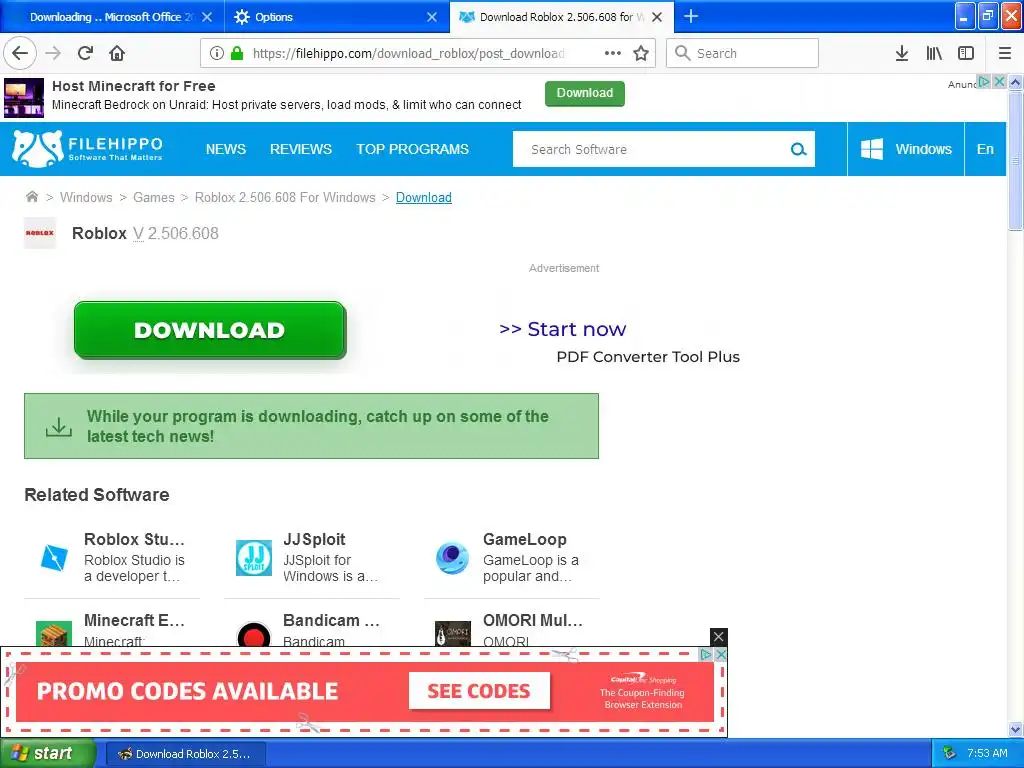Click the Start now ad link
1024x768 pixels.
tap(562, 329)
